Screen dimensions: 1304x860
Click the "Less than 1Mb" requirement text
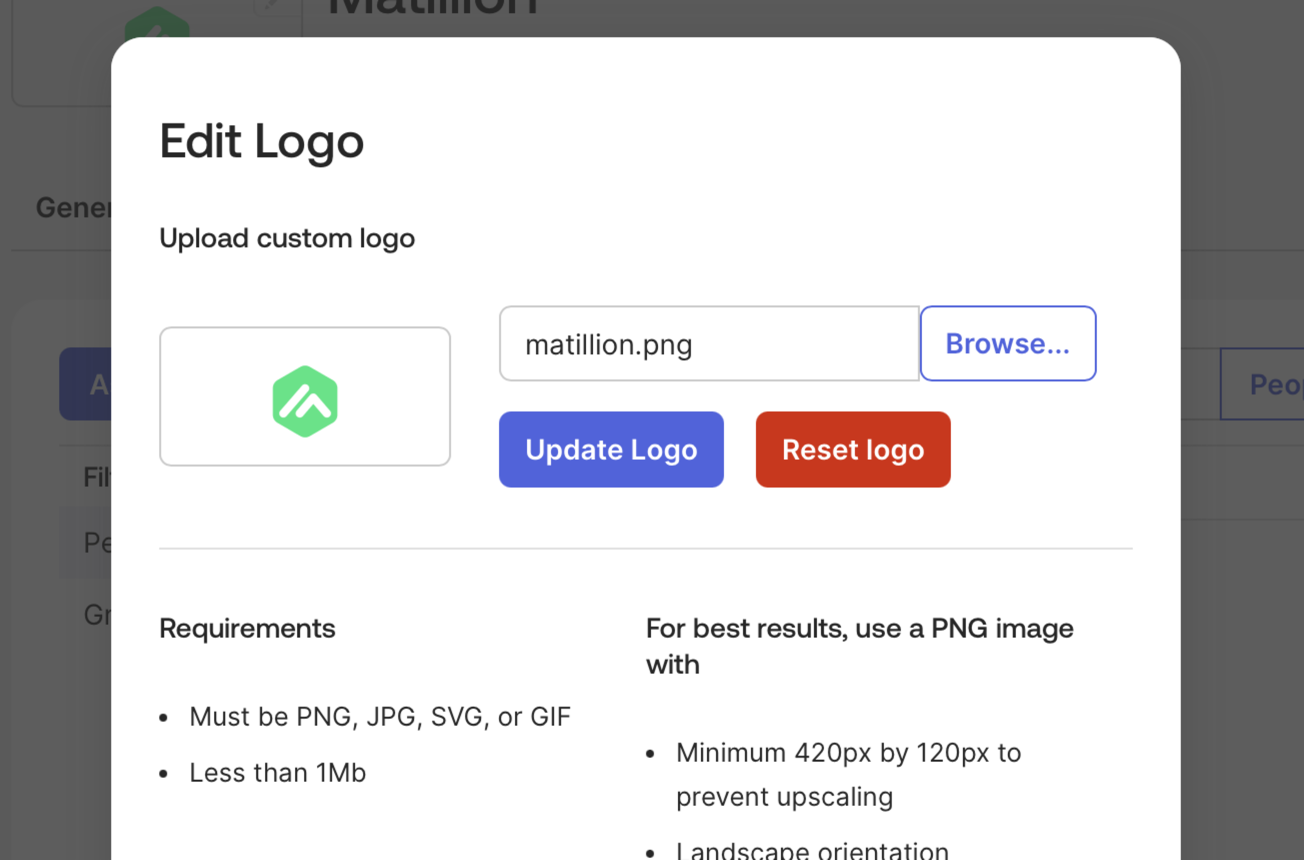(277, 773)
